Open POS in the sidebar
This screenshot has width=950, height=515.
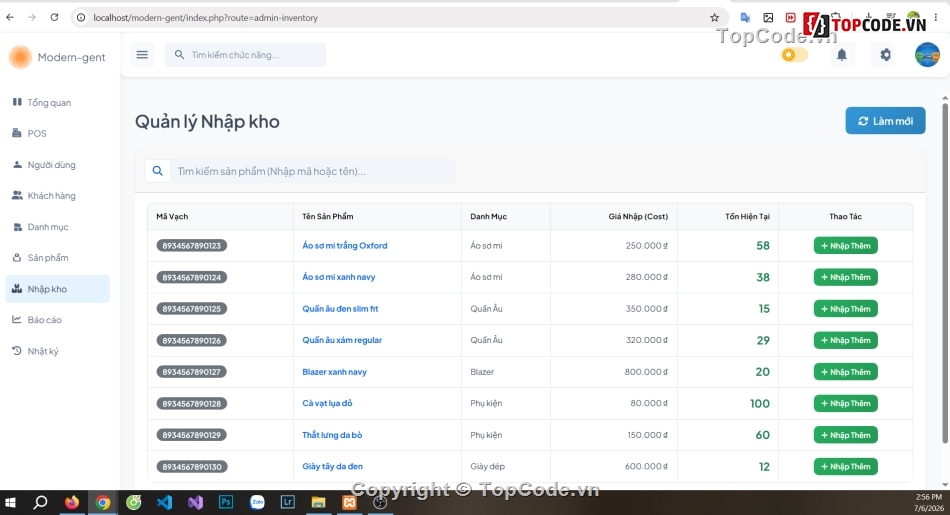58,133
